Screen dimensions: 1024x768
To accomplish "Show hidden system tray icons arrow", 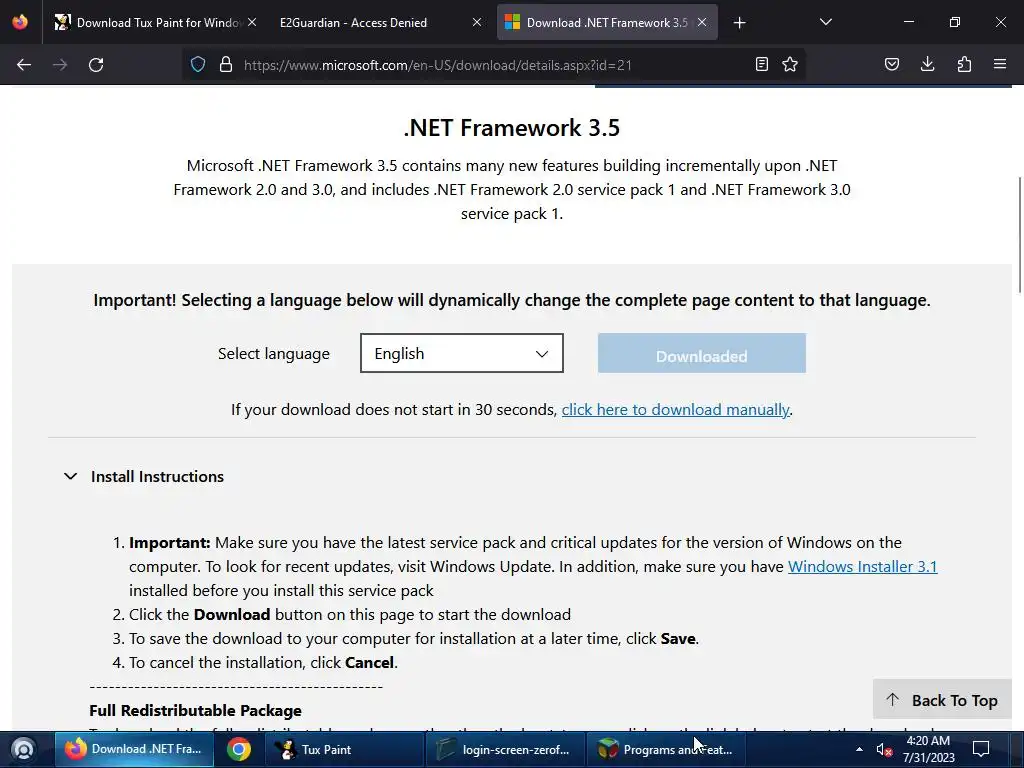I will (x=859, y=749).
